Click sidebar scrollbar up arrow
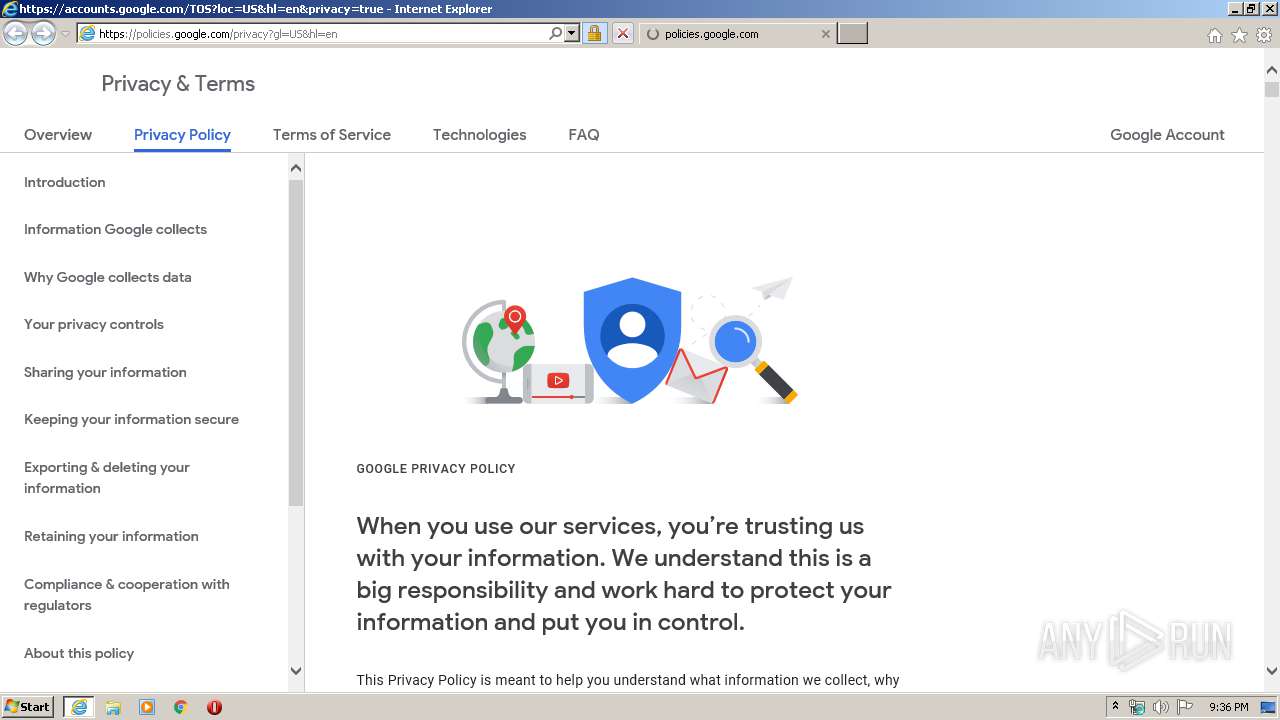 (295, 167)
